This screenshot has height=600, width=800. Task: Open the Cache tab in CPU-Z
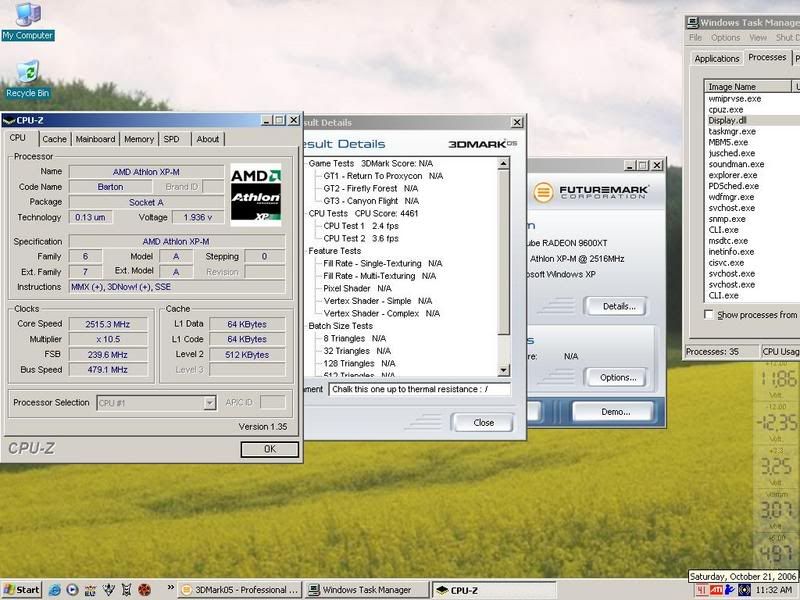click(x=55, y=139)
